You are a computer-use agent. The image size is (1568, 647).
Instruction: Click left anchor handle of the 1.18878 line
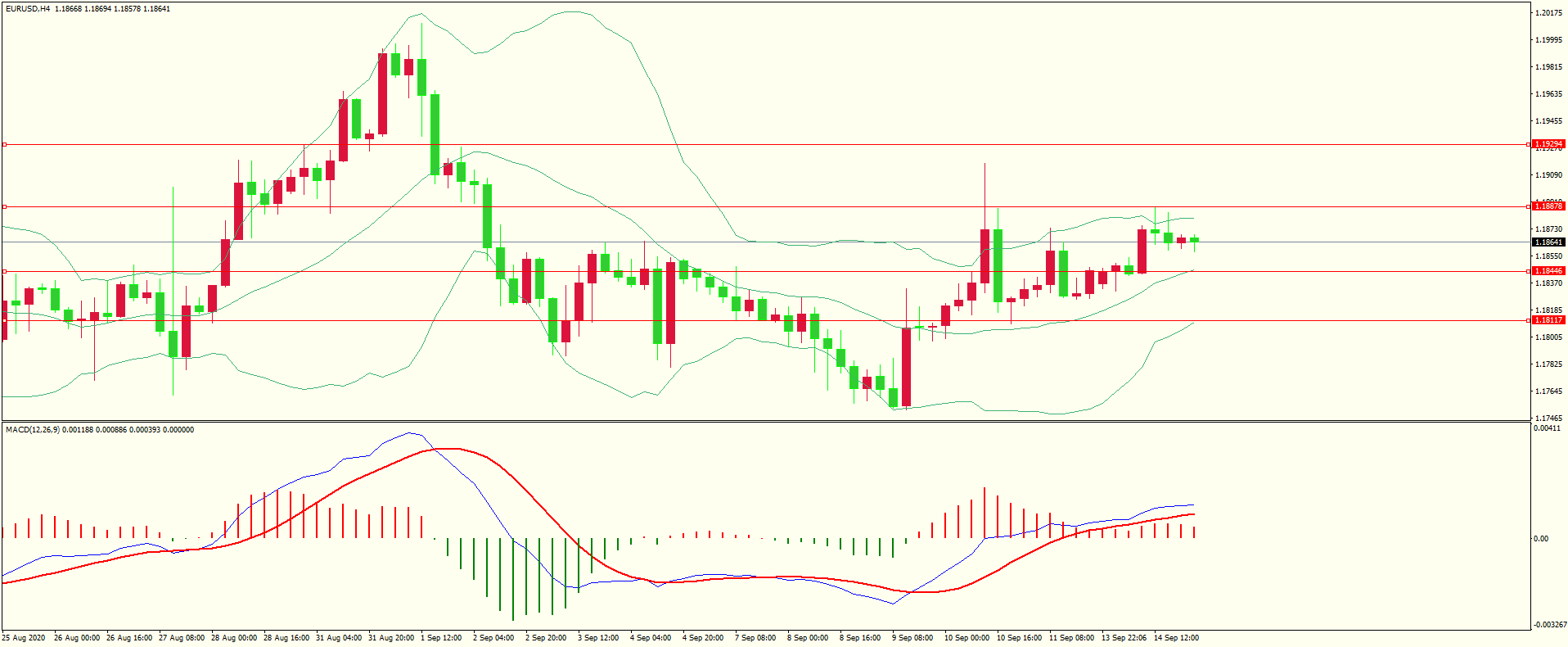click(x=4, y=206)
